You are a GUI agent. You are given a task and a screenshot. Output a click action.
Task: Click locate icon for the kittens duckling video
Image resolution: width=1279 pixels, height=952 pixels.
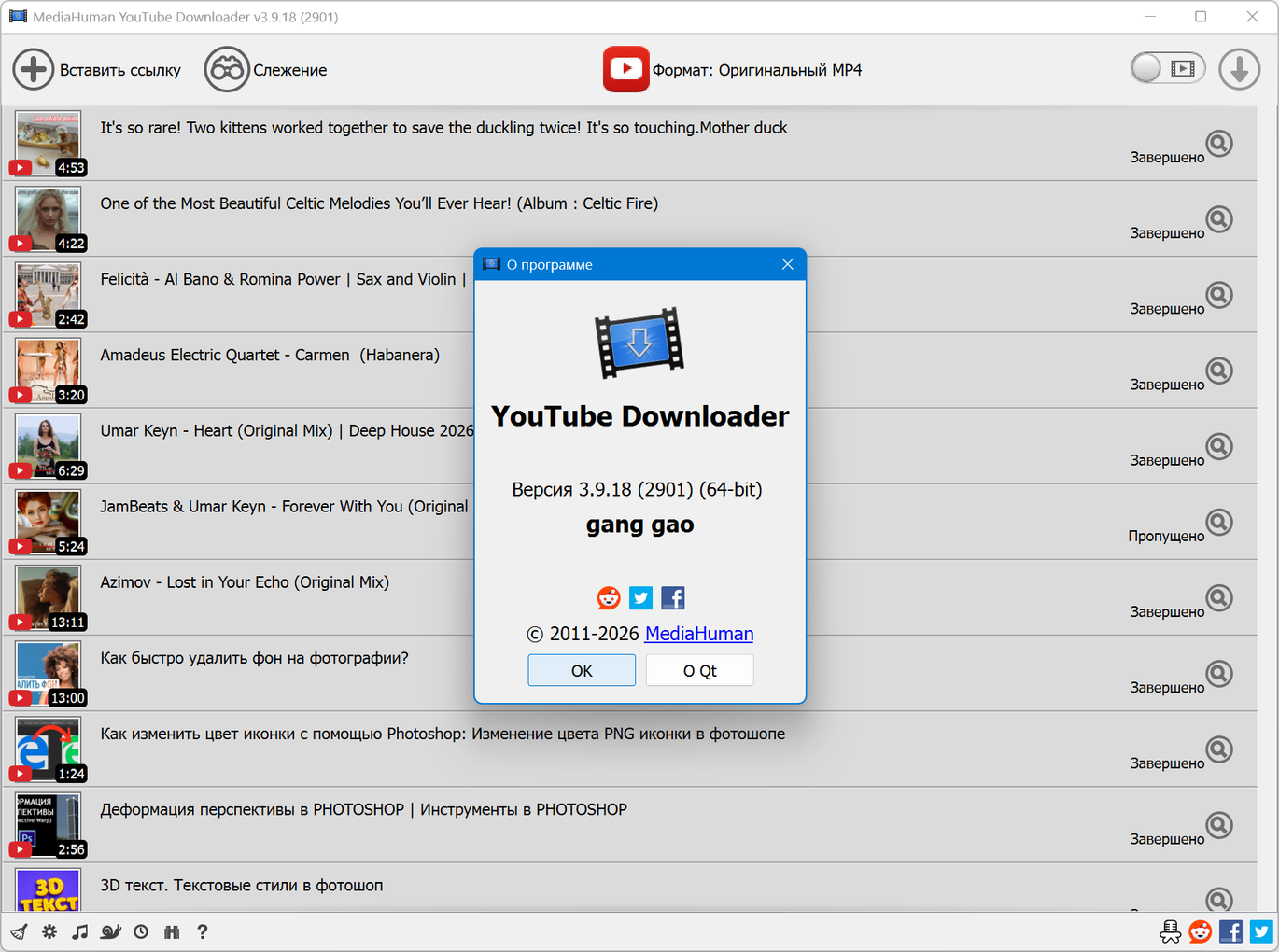1218,144
